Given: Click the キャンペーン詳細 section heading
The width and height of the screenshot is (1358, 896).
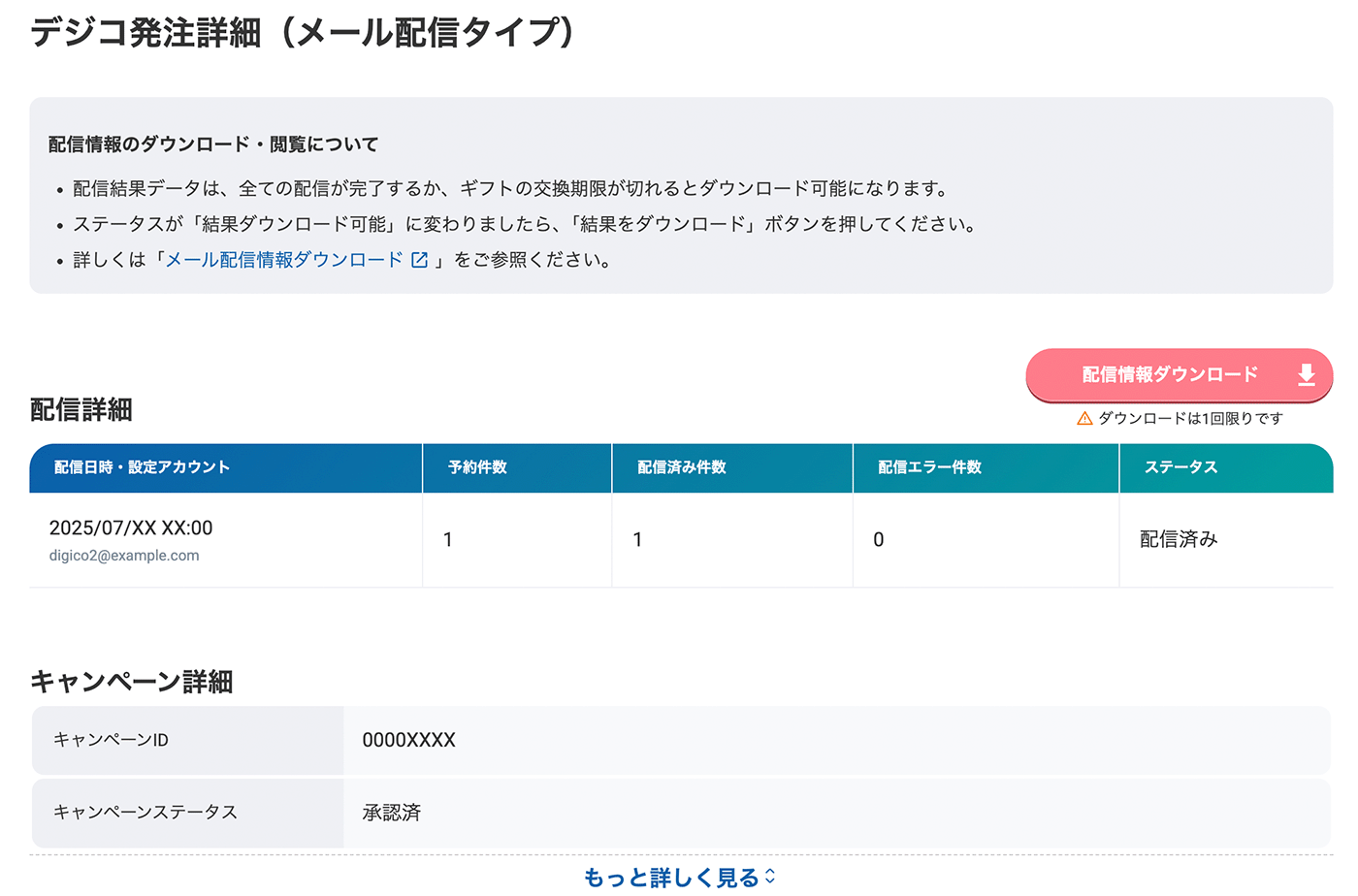Looking at the screenshot, I should pos(131,682).
